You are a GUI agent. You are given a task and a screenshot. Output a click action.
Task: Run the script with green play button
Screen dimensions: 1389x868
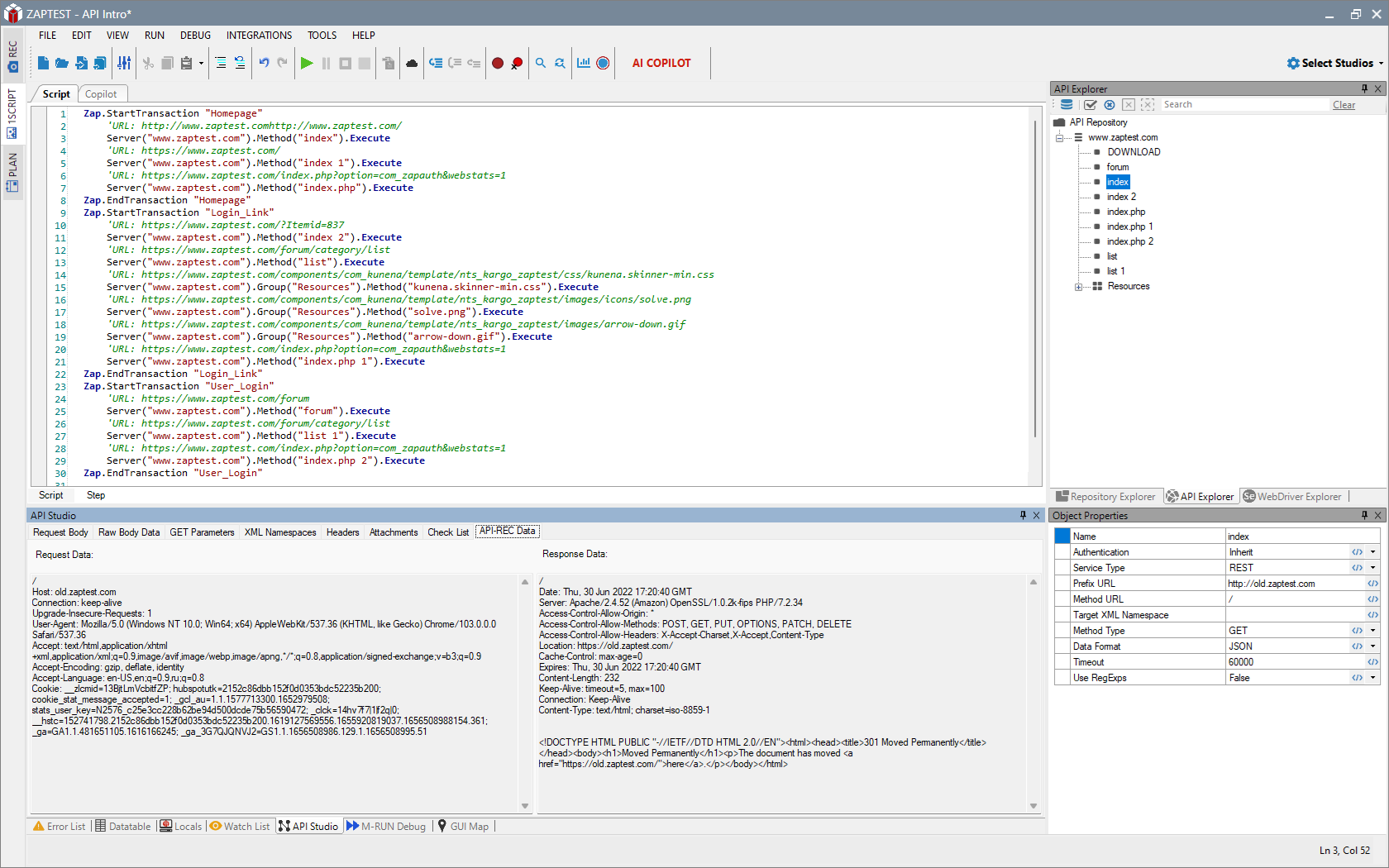point(307,63)
